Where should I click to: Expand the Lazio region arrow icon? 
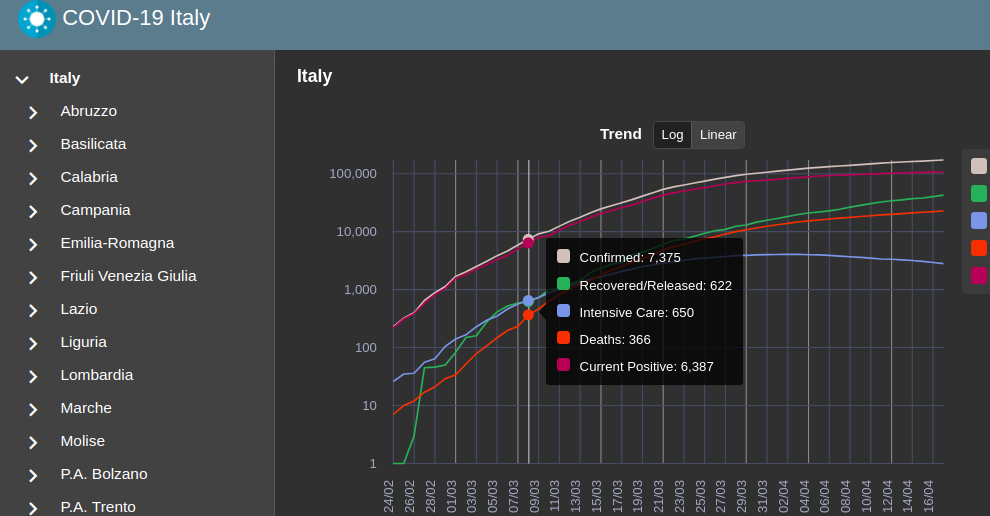[33, 310]
